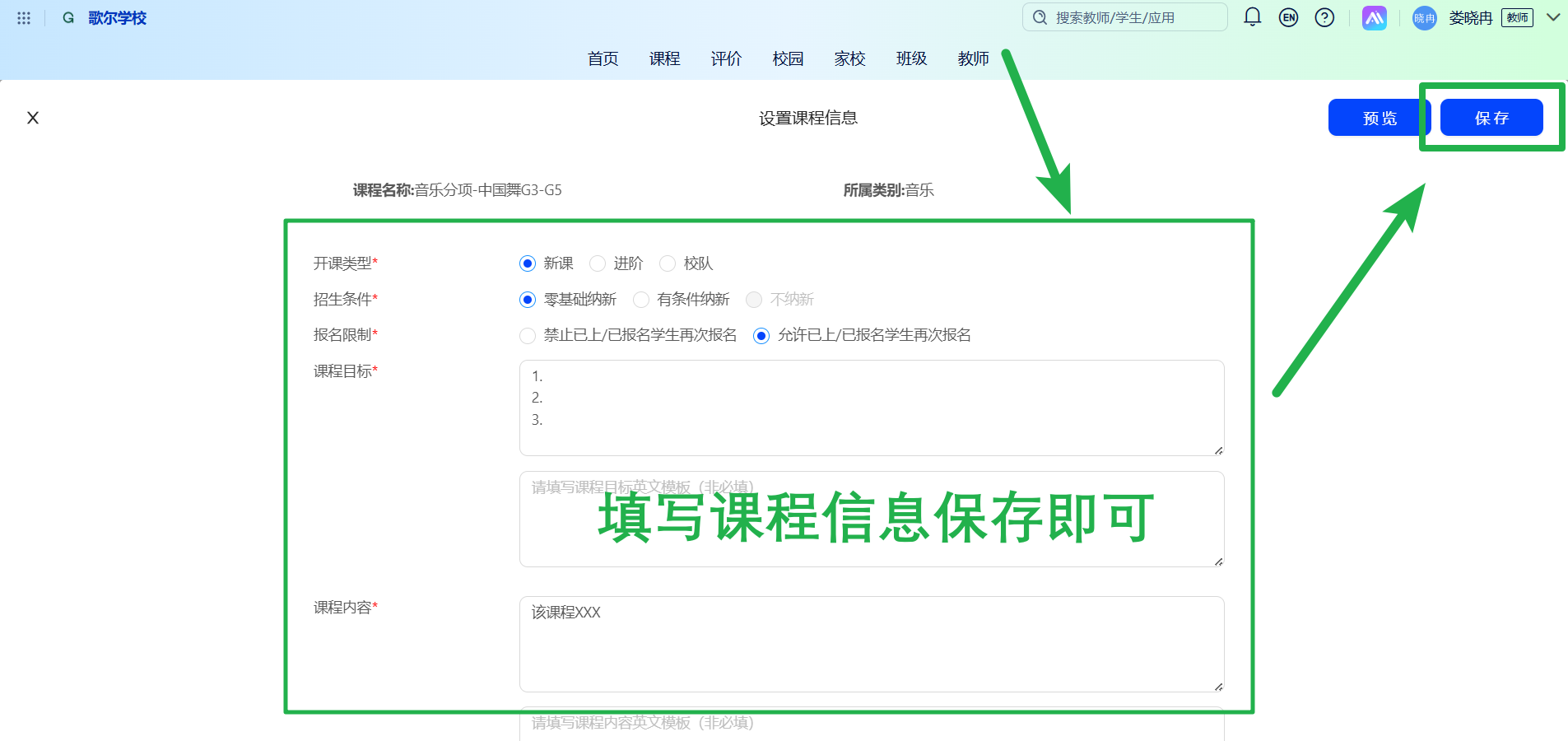This screenshot has height=741, width=1568.
Task: Select 进阶 course type
Action: click(x=598, y=263)
